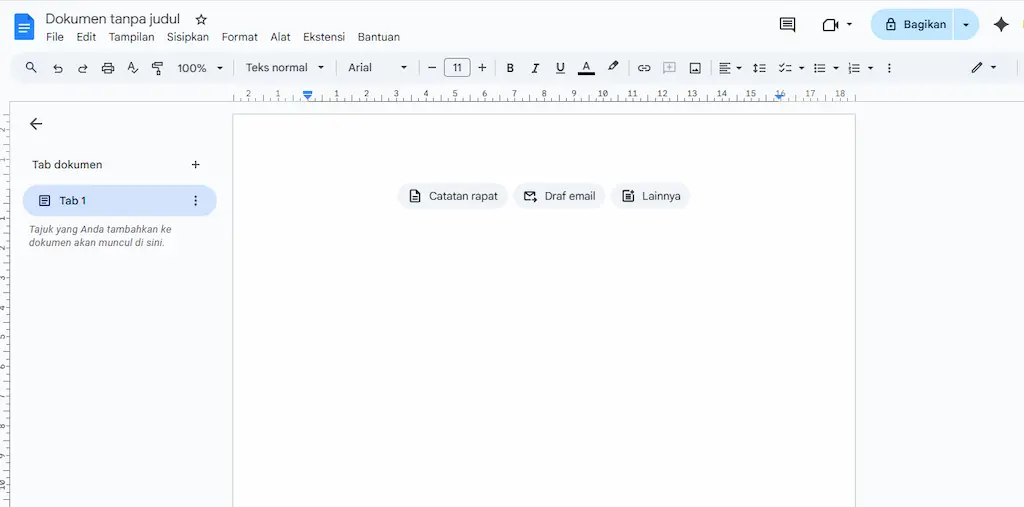Image resolution: width=1024 pixels, height=507 pixels.
Task: Insert a link
Action: pos(644,68)
